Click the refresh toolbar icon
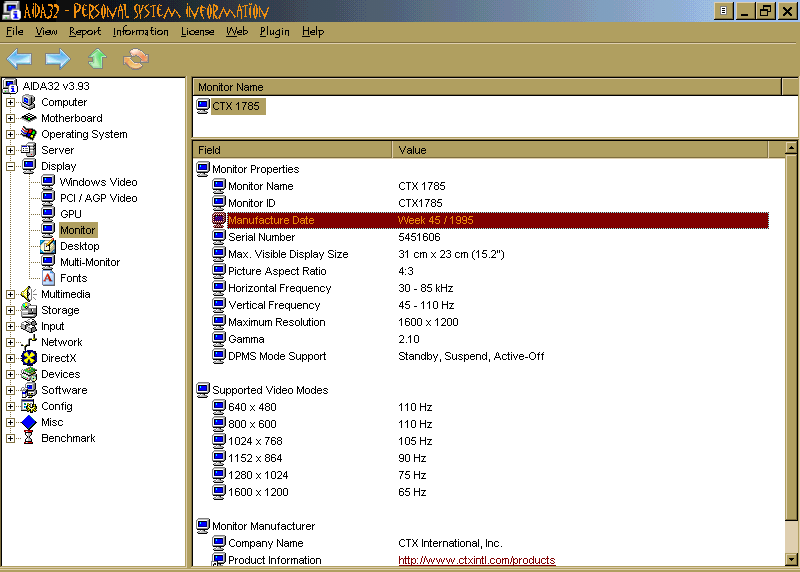800x572 pixels. coord(135,59)
